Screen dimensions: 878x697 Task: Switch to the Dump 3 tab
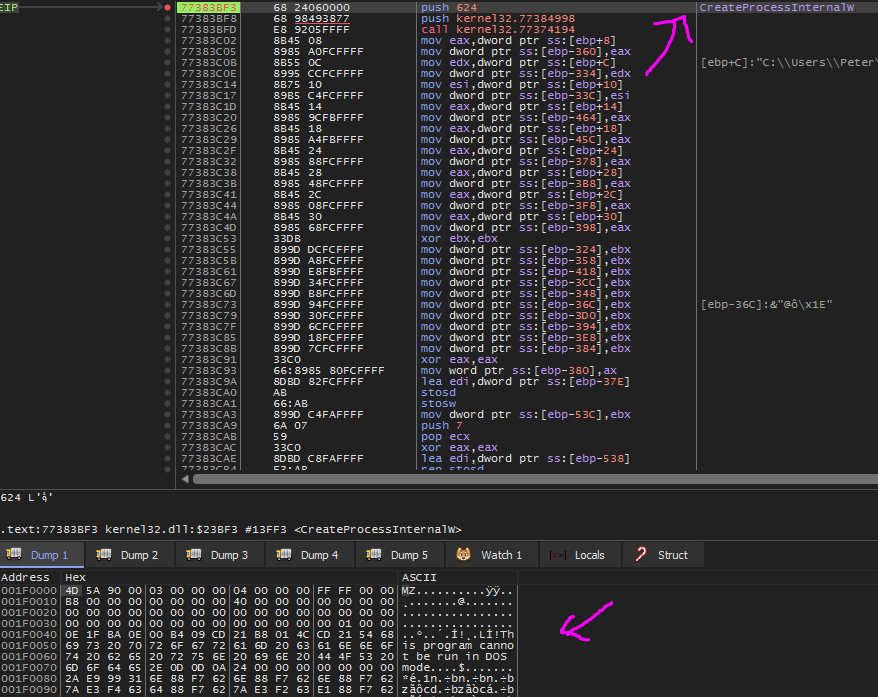[221, 555]
